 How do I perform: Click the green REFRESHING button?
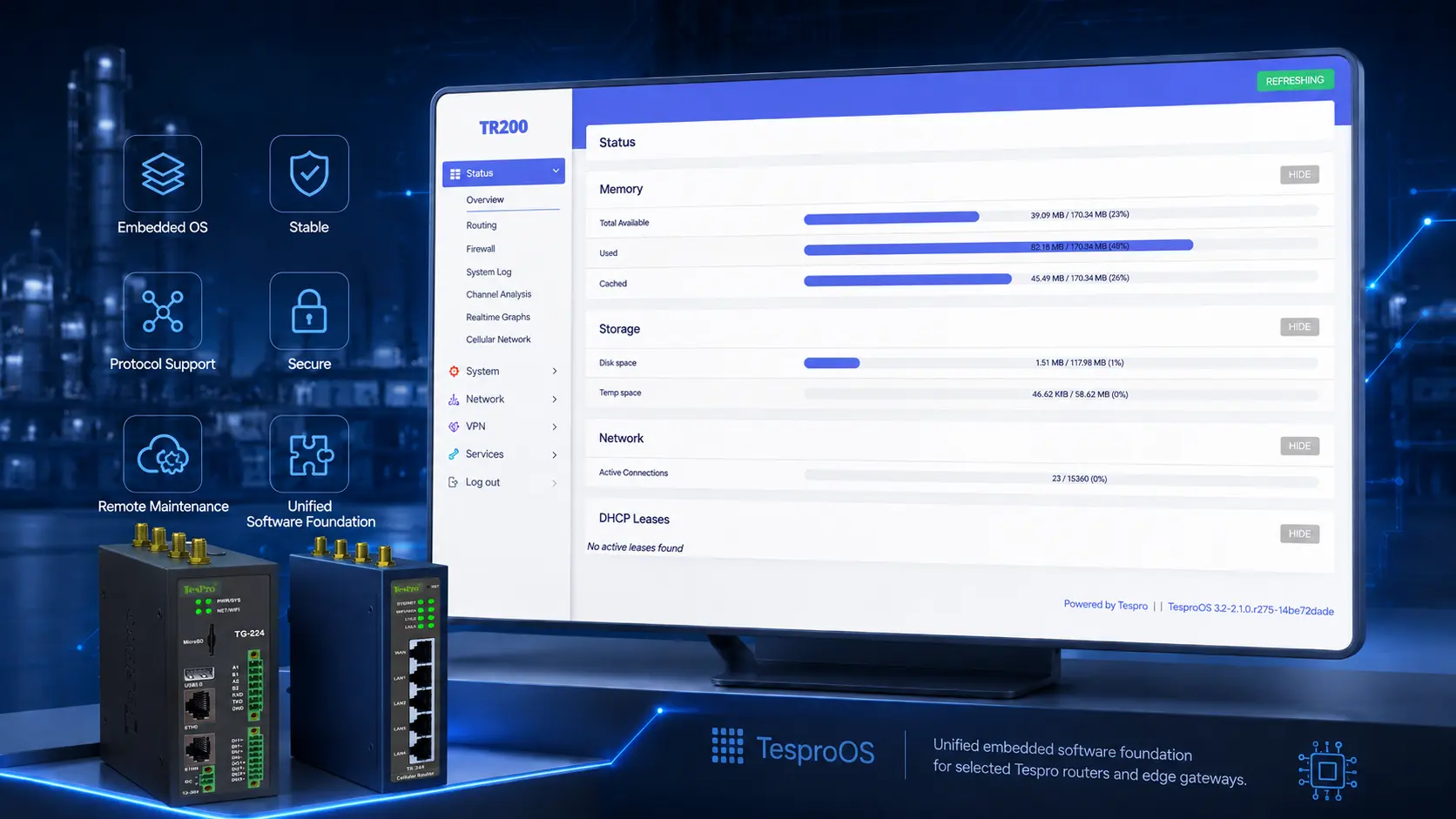[x=1295, y=81]
